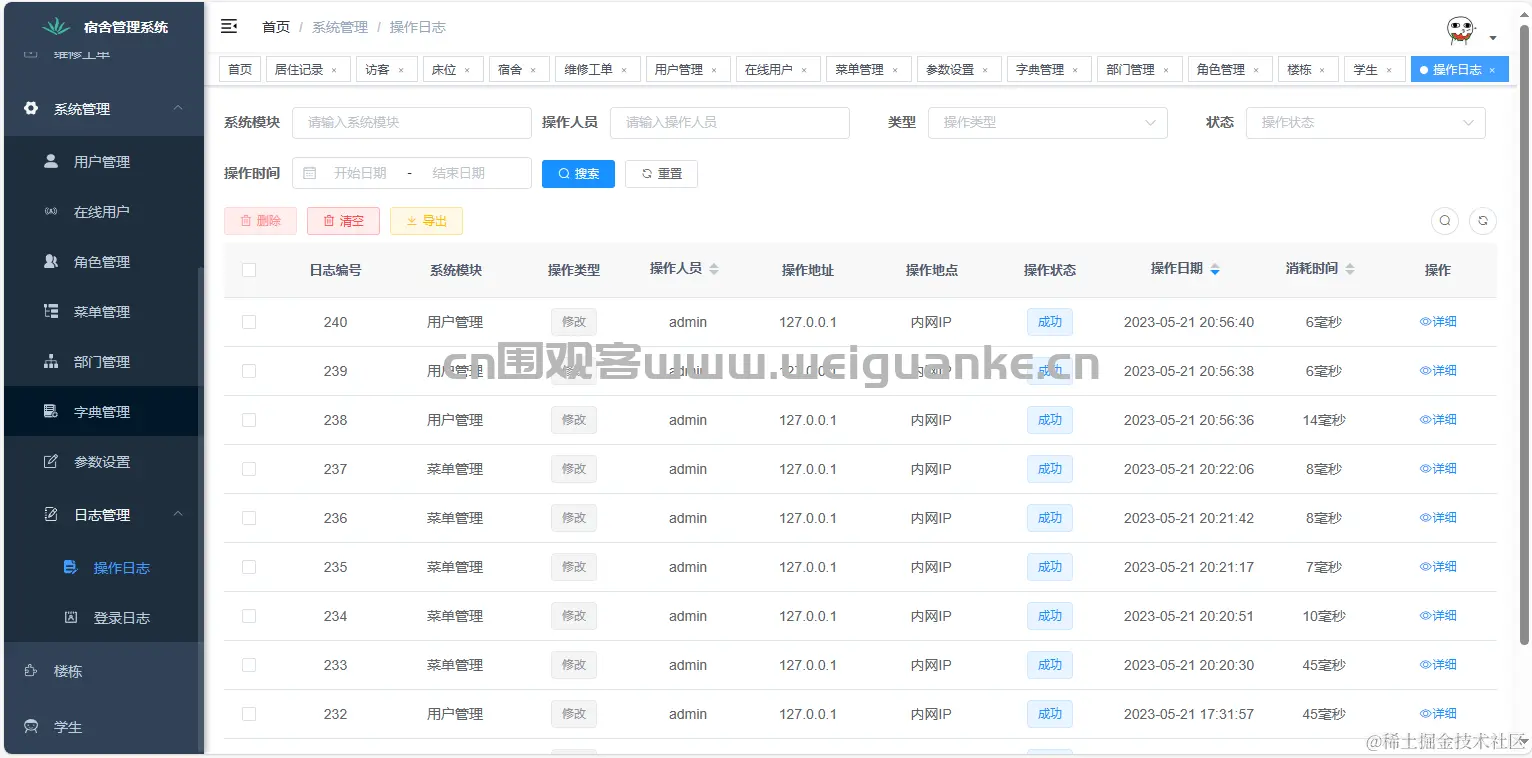Open 参数设置 in the sidebar menu
The height and width of the screenshot is (758, 1532).
pos(102,461)
